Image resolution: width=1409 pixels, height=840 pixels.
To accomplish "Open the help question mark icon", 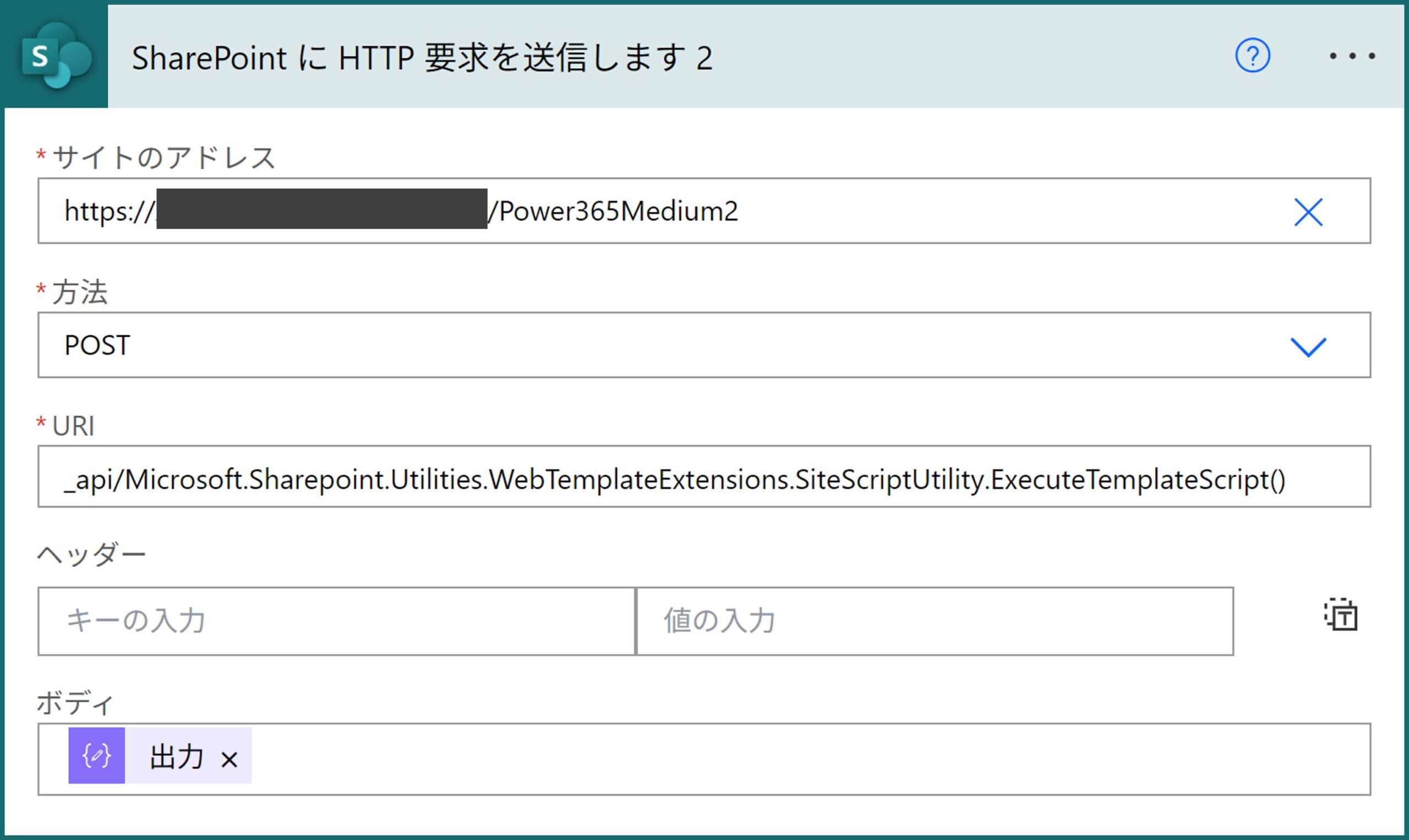I will pyautogui.click(x=1252, y=56).
